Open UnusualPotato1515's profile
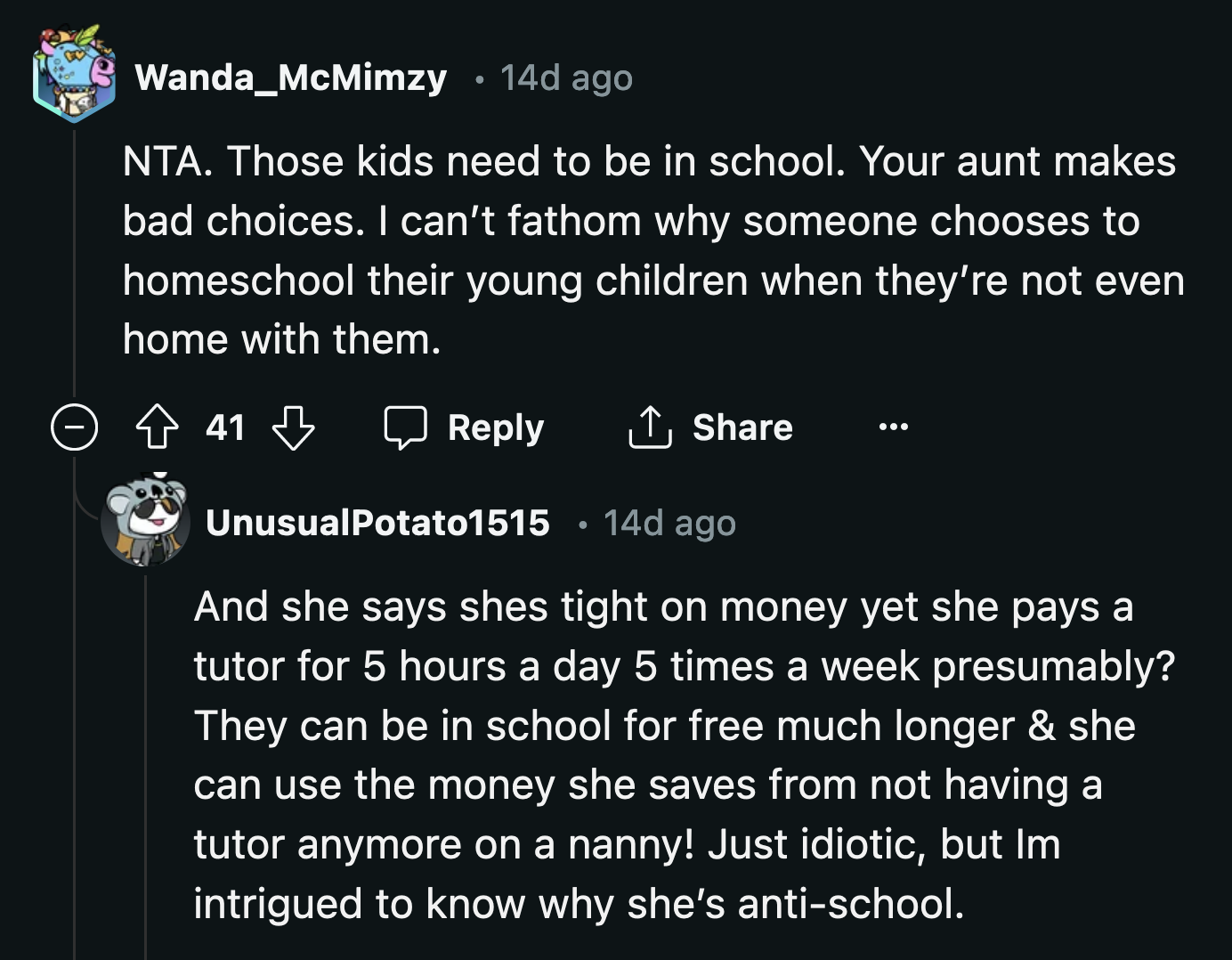The image size is (1232, 960). pyautogui.click(x=377, y=523)
